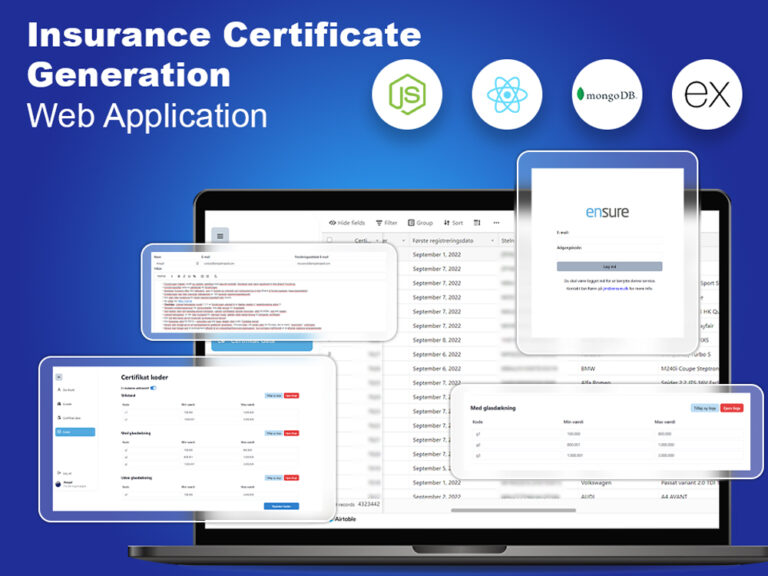Image resolution: width=768 pixels, height=576 pixels.
Task: Click the Airtable logo at the bottom
Action: pos(344,519)
